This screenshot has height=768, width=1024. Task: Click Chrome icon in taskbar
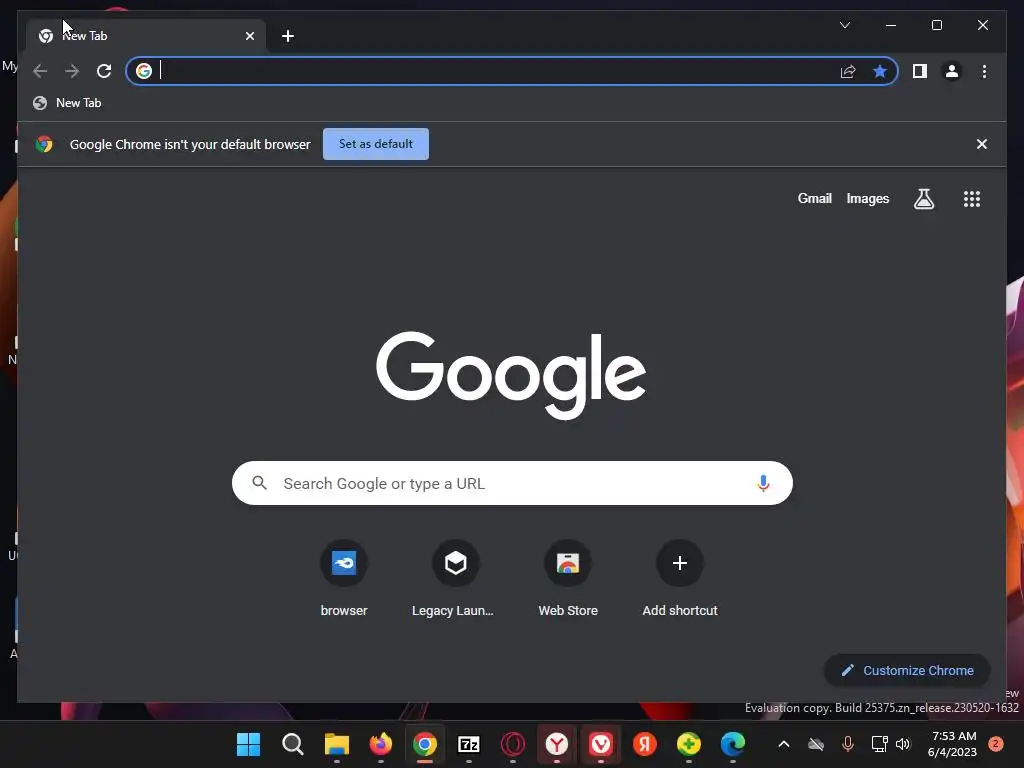pyautogui.click(x=424, y=744)
